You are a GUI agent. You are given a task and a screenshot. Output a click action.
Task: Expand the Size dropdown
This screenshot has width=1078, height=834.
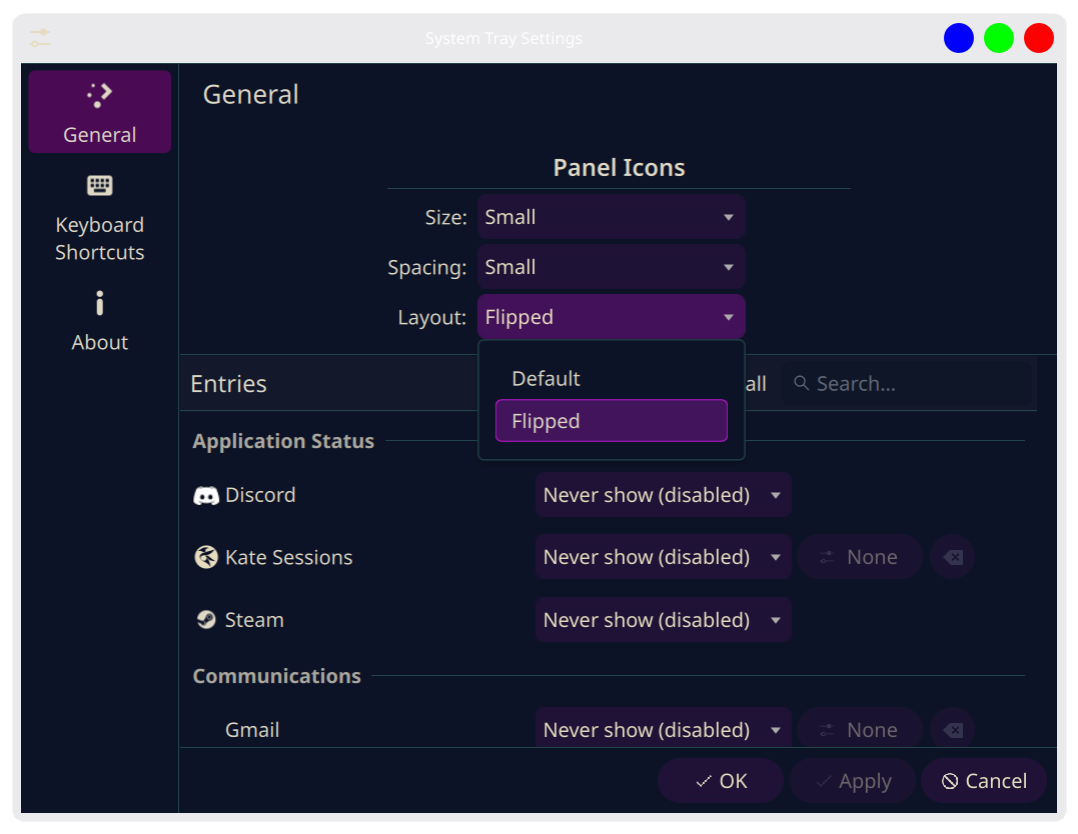[611, 217]
